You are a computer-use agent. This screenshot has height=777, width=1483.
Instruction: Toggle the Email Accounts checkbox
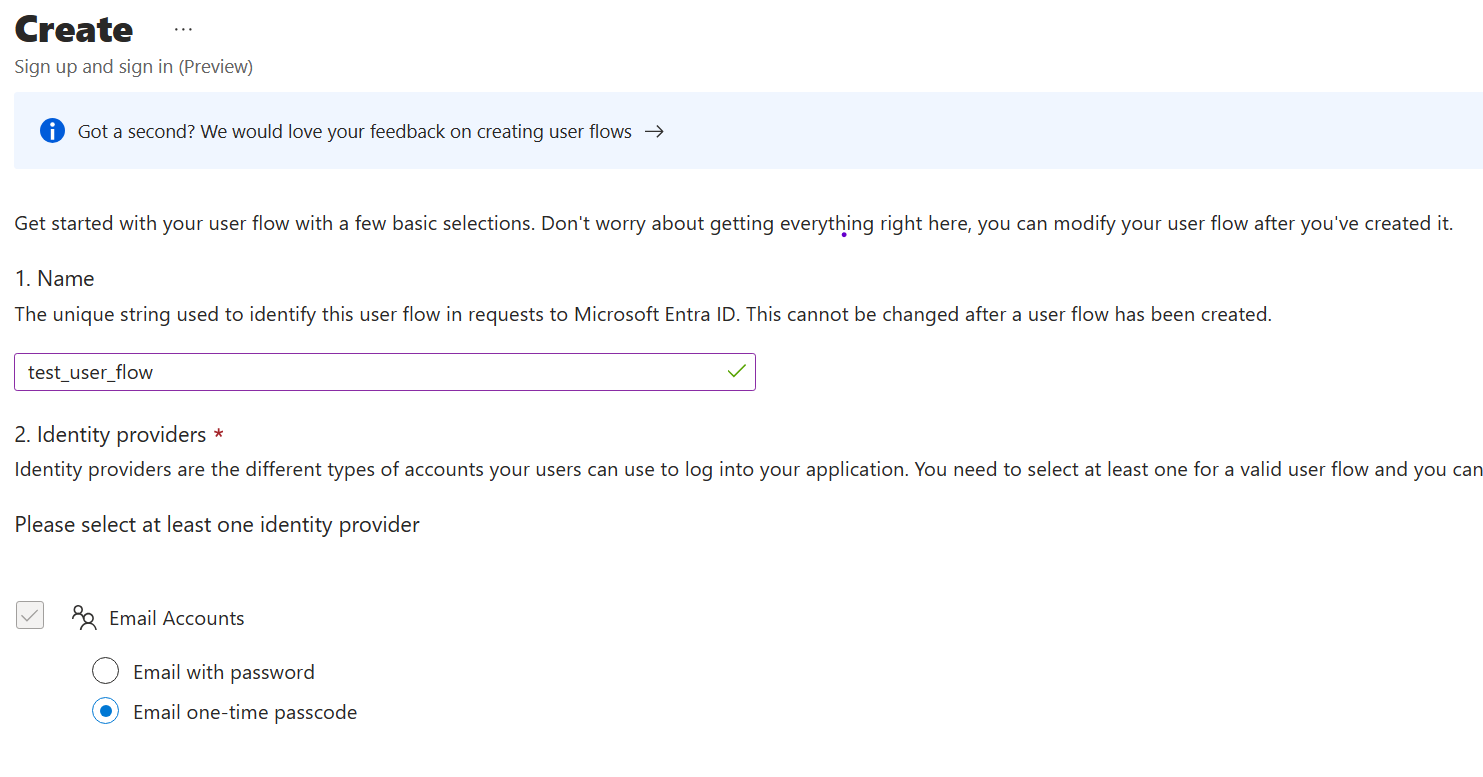30,615
